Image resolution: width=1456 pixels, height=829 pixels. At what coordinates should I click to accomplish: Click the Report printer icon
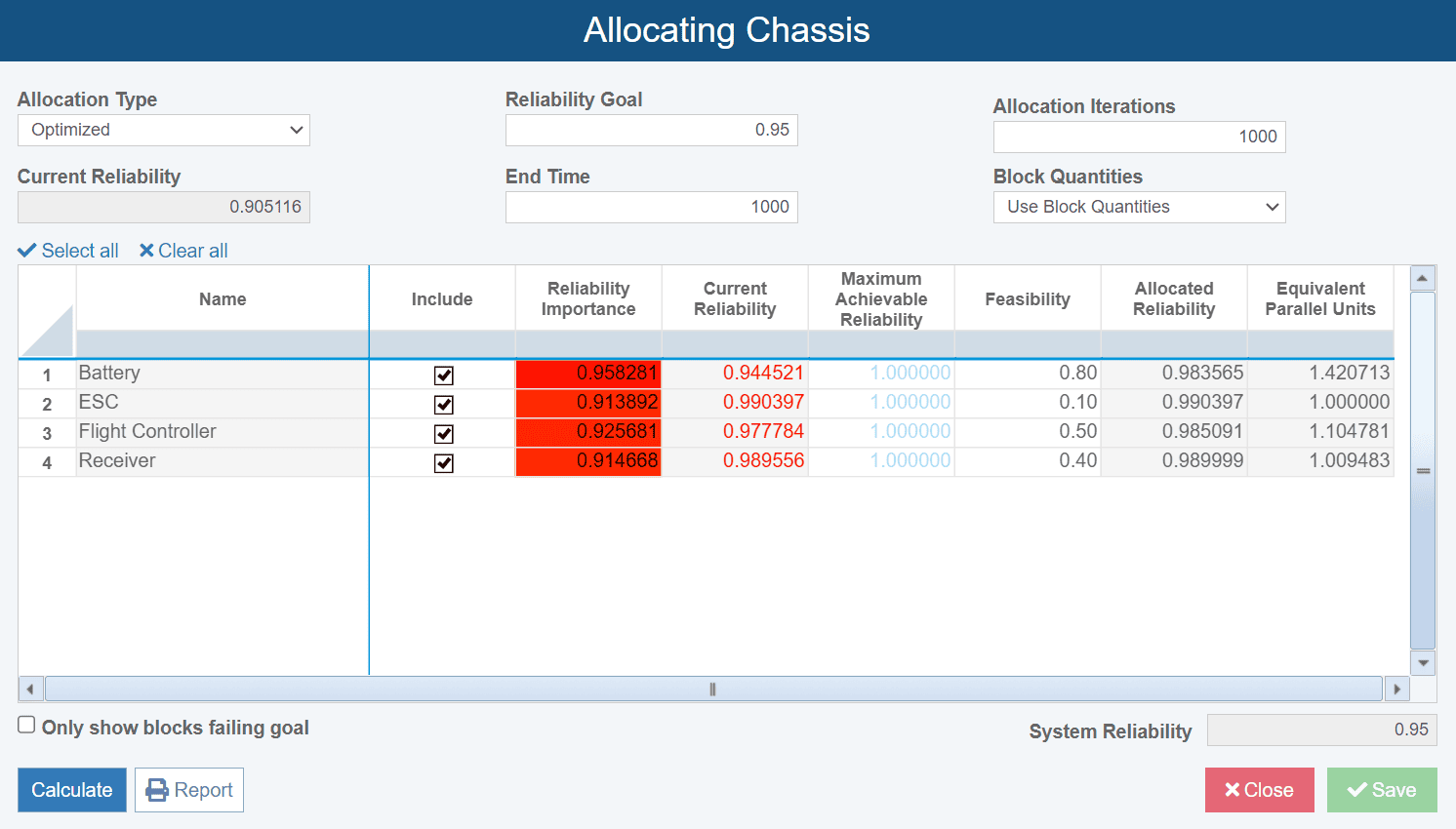coord(157,790)
